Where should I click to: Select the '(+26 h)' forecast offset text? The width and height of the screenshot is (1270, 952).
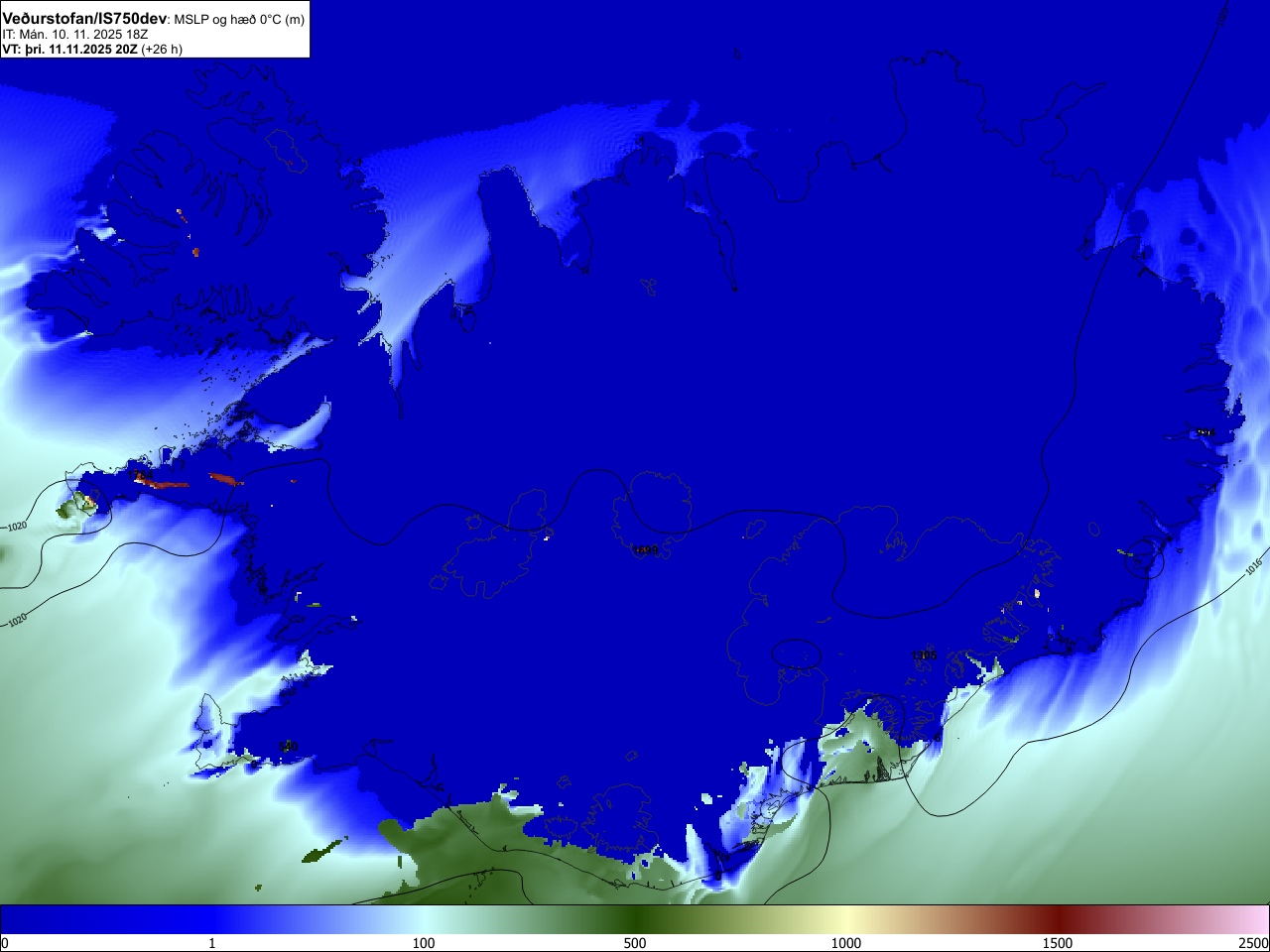coord(162,49)
